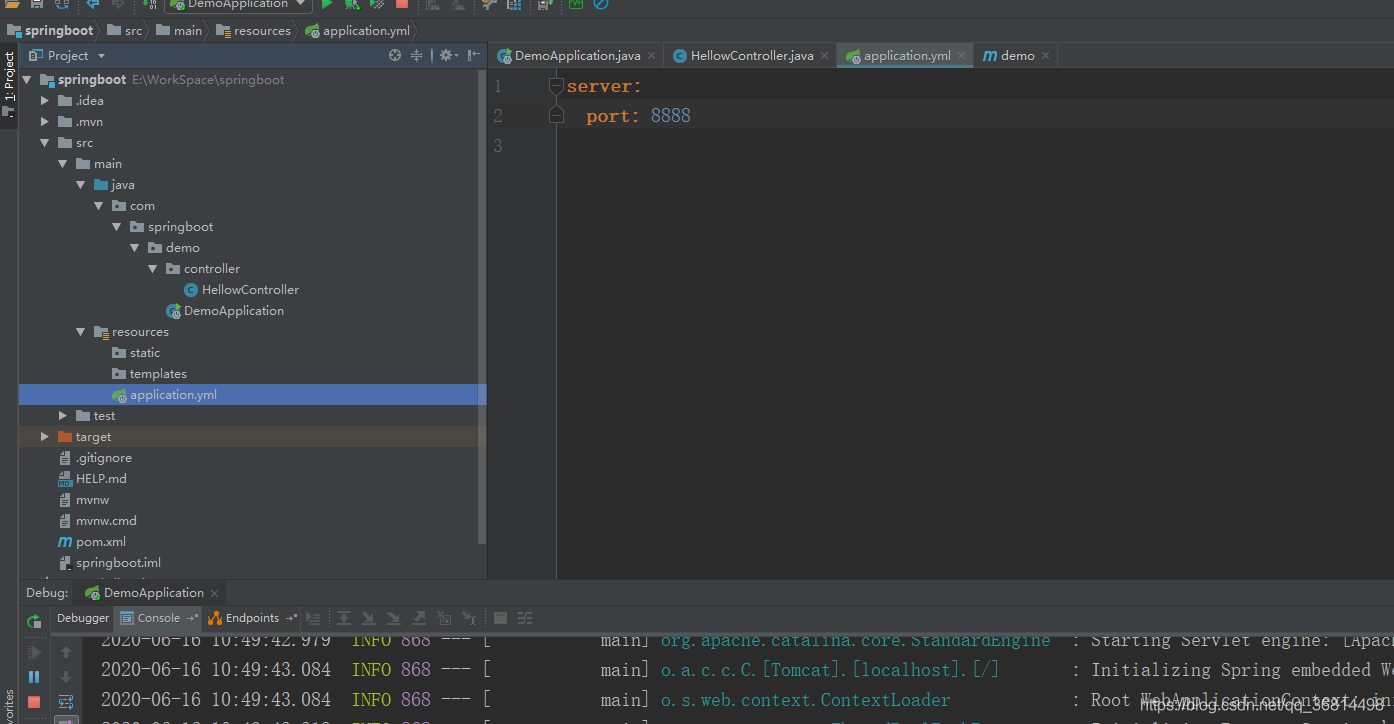Open the Project view dropdown
1394x724 pixels.
coord(101,56)
